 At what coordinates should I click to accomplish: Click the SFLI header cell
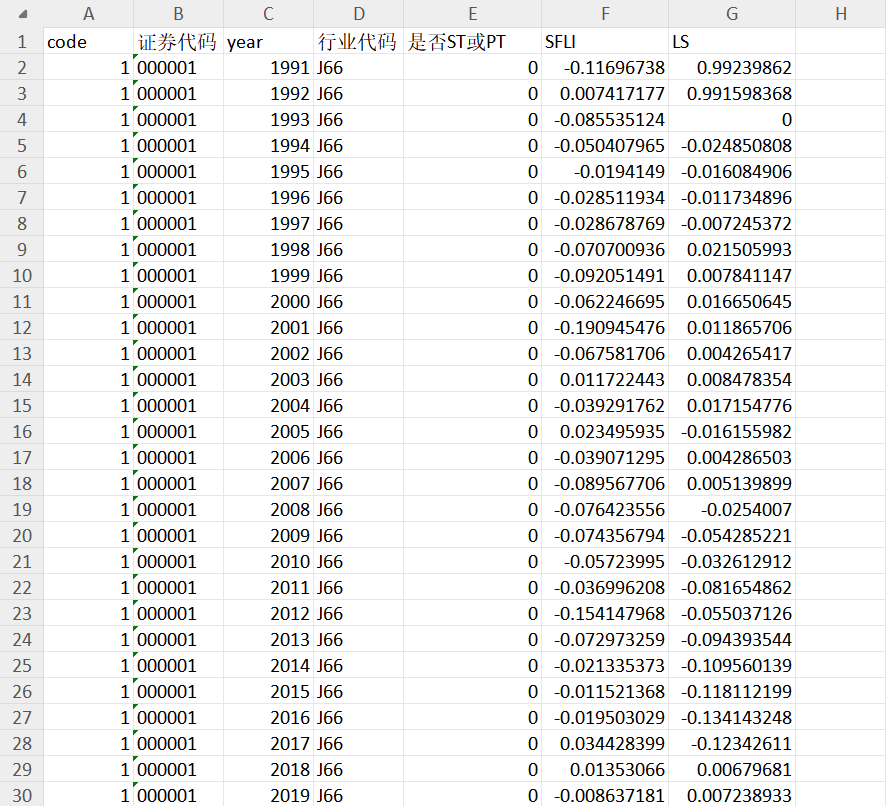[x=605, y=42]
